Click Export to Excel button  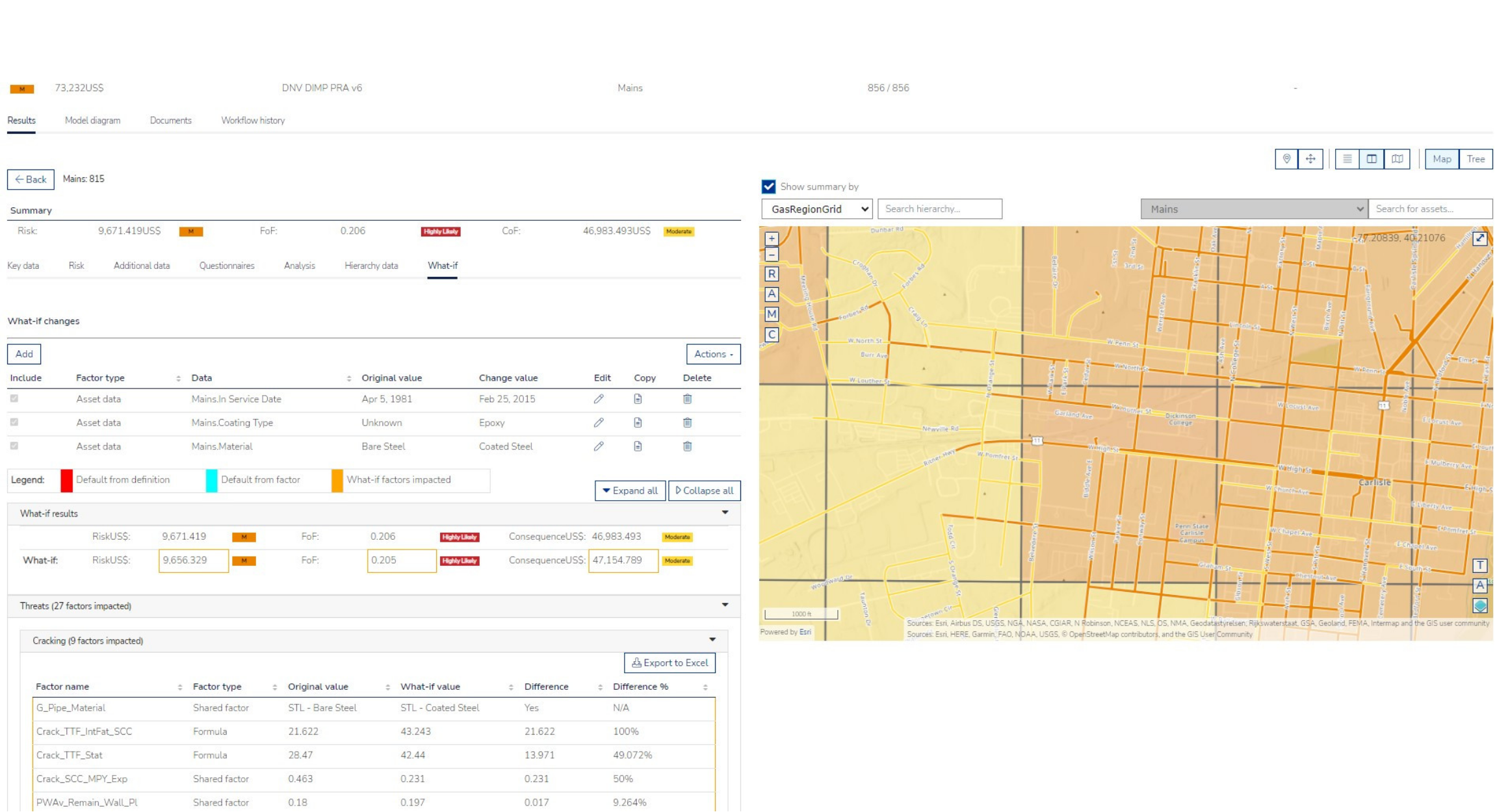(x=669, y=663)
